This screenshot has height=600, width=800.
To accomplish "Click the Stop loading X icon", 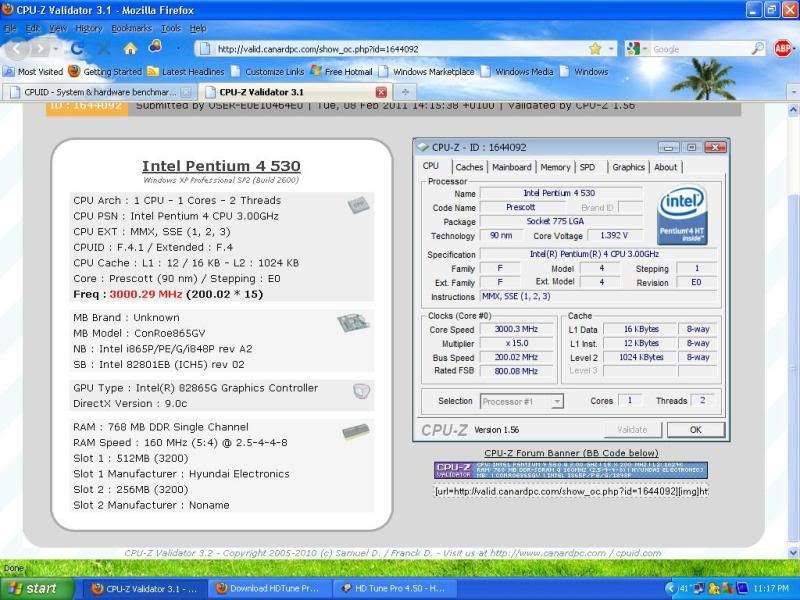I will coord(104,49).
